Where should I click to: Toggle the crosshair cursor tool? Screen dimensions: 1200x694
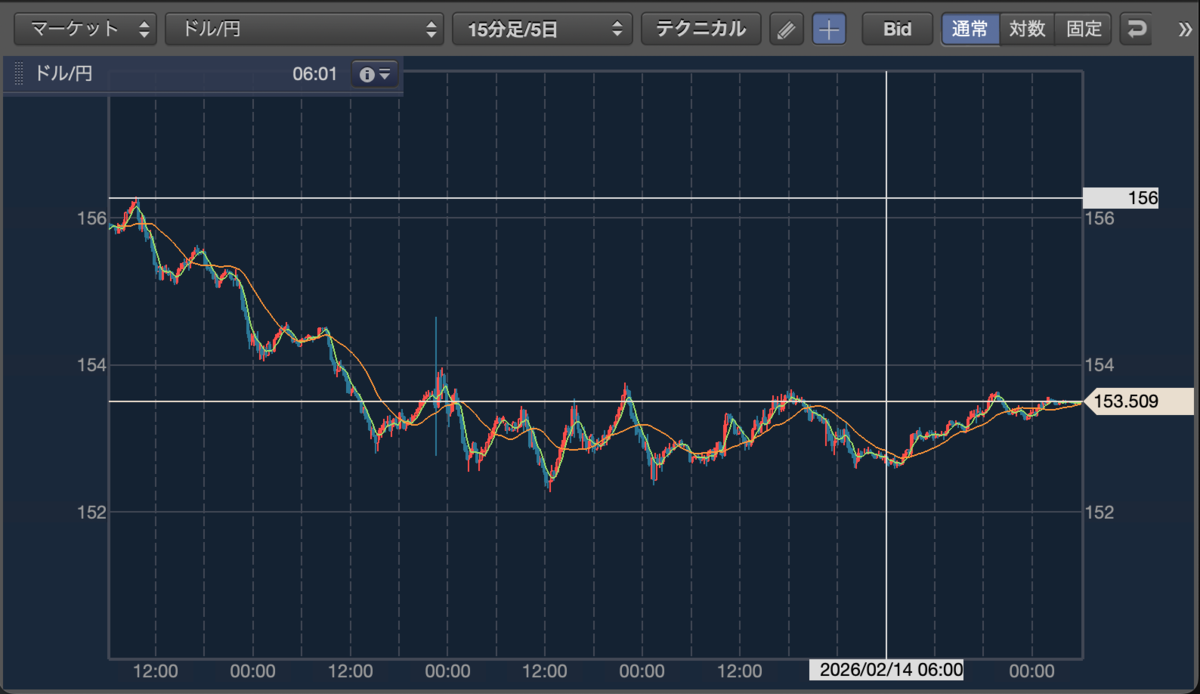829,29
